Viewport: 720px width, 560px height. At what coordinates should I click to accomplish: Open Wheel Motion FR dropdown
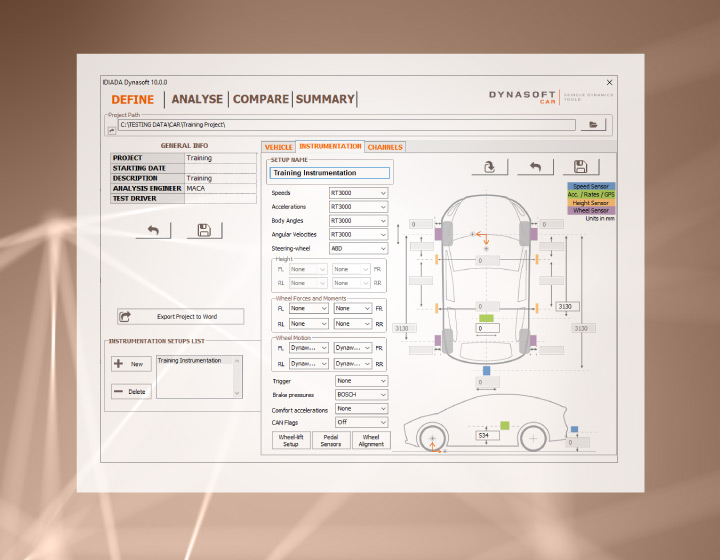pyautogui.click(x=353, y=348)
